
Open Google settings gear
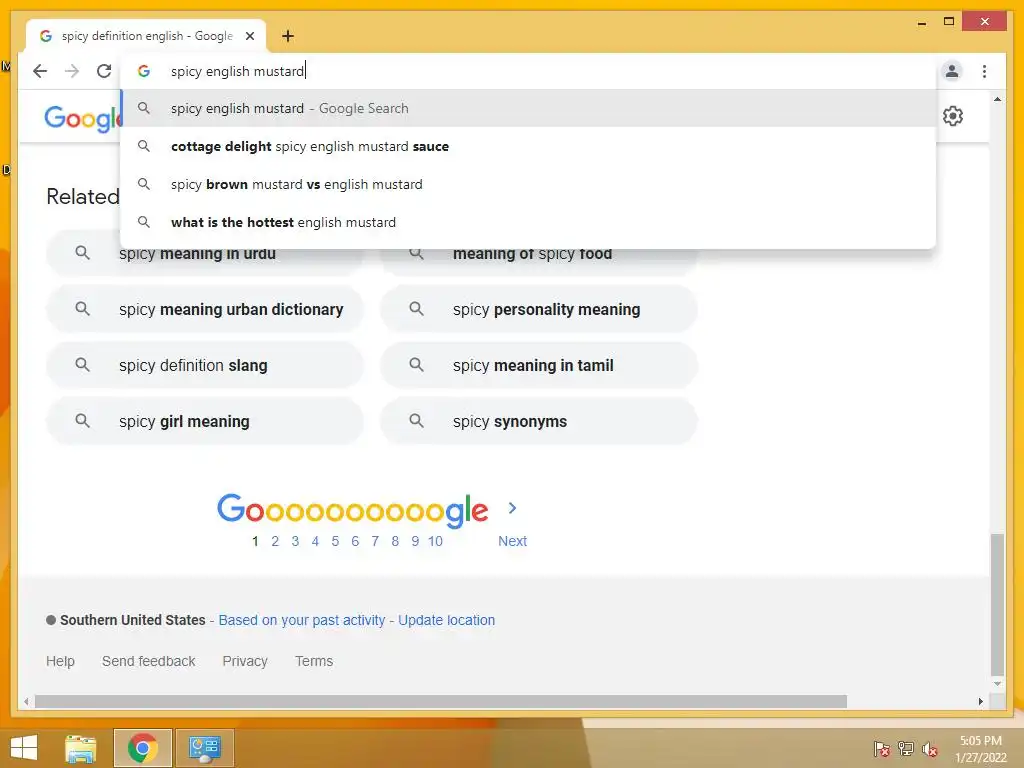[x=953, y=116]
